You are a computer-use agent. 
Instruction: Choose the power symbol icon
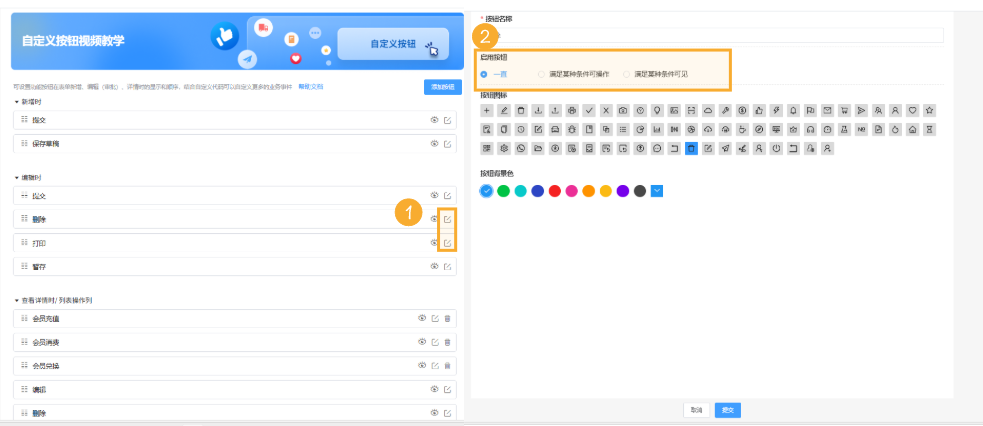(x=776, y=148)
